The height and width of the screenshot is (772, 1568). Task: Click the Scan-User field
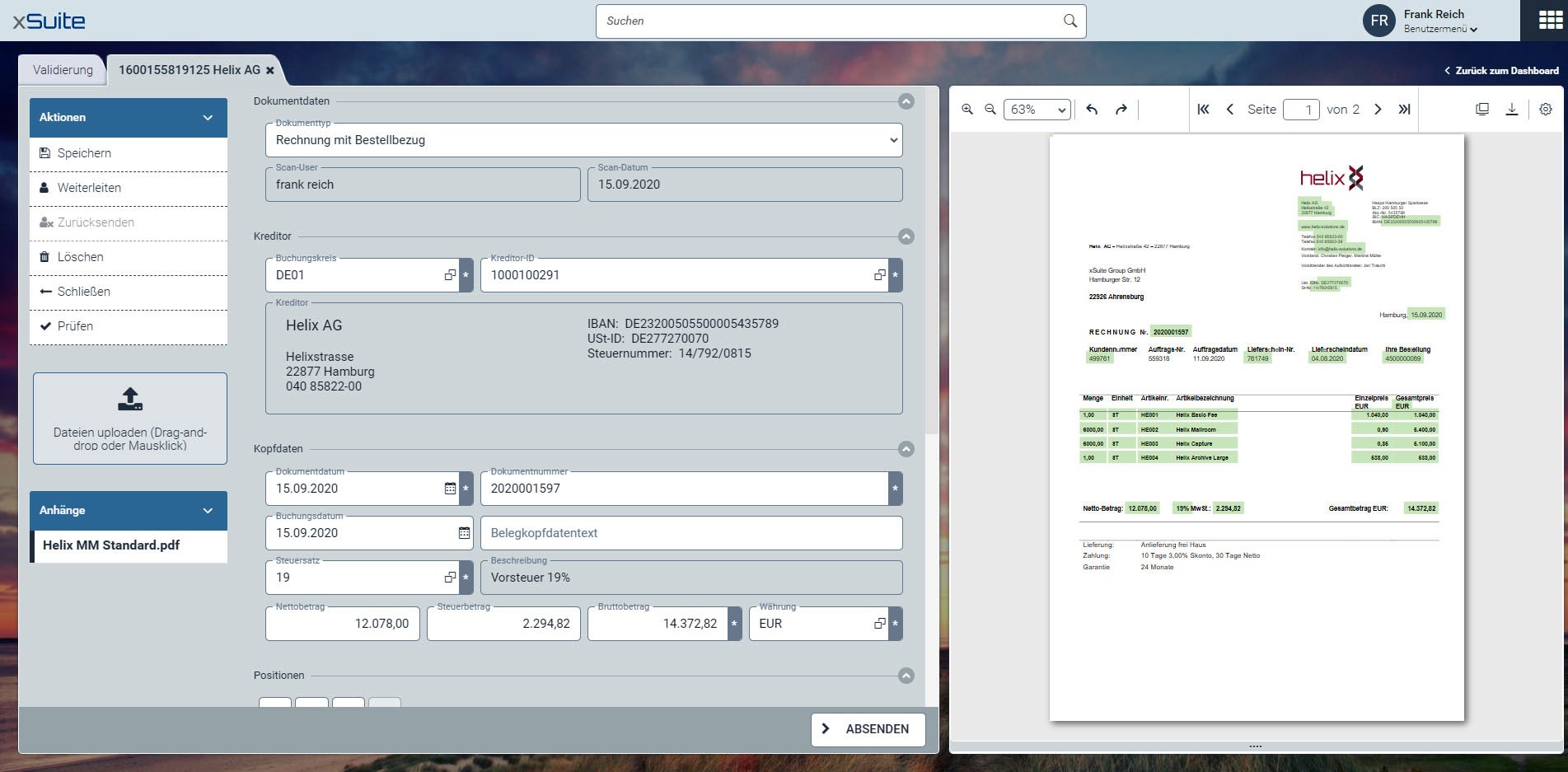point(423,185)
